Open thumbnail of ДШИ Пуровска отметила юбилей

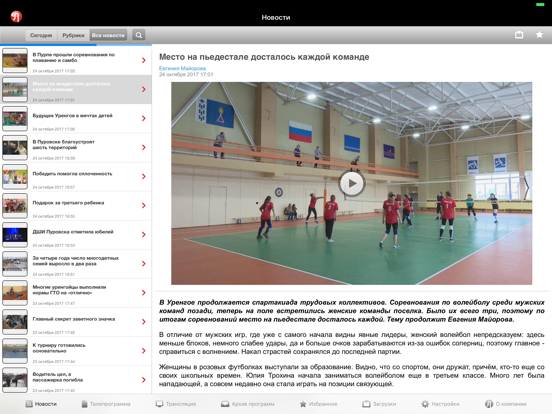pyautogui.click(x=15, y=235)
